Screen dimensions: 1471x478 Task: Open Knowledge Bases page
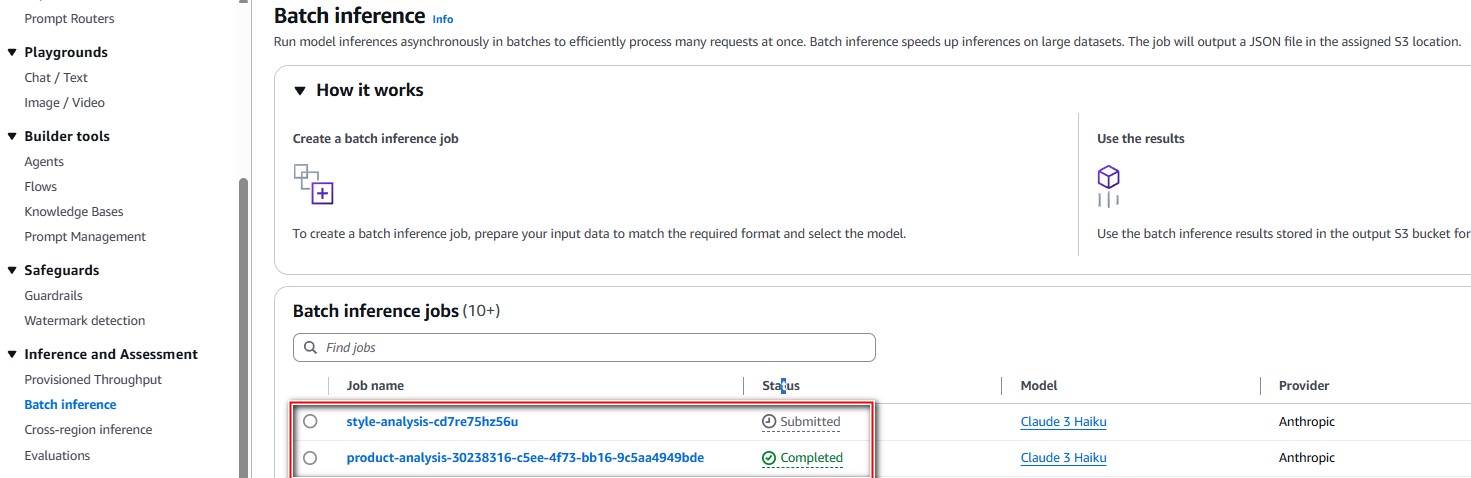tap(74, 212)
